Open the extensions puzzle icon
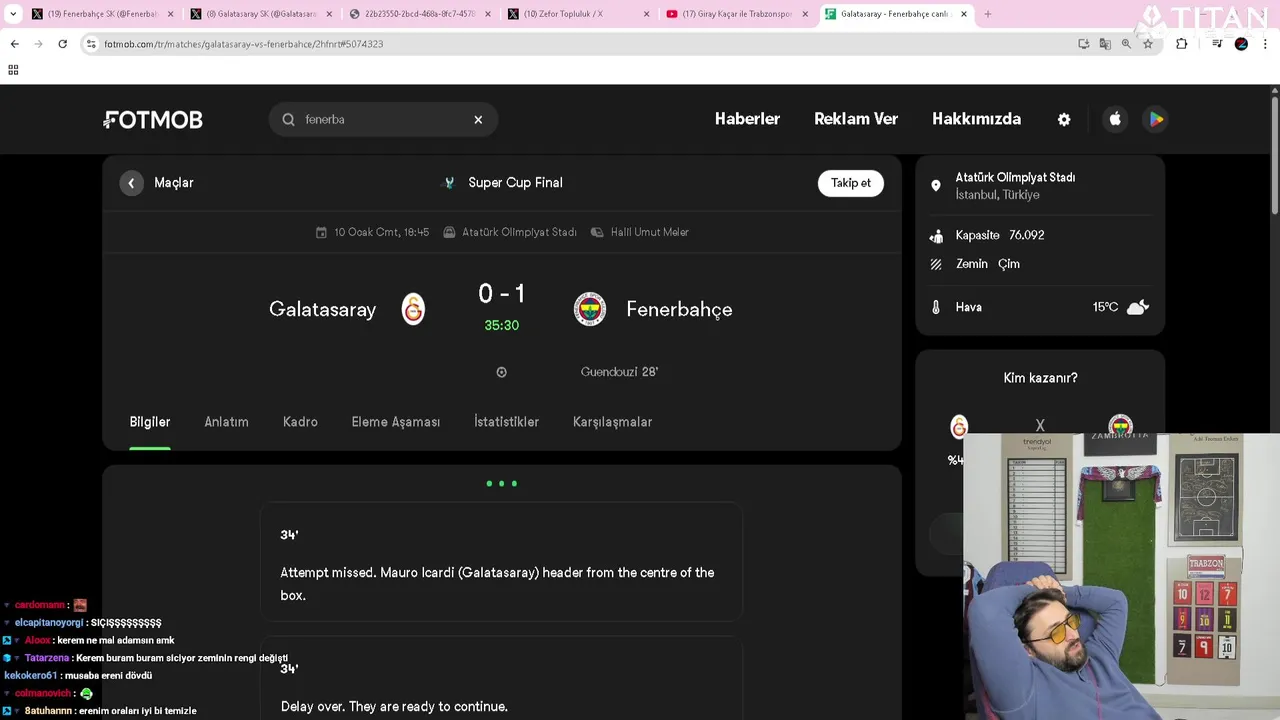1280x720 pixels. (1182, 44)
